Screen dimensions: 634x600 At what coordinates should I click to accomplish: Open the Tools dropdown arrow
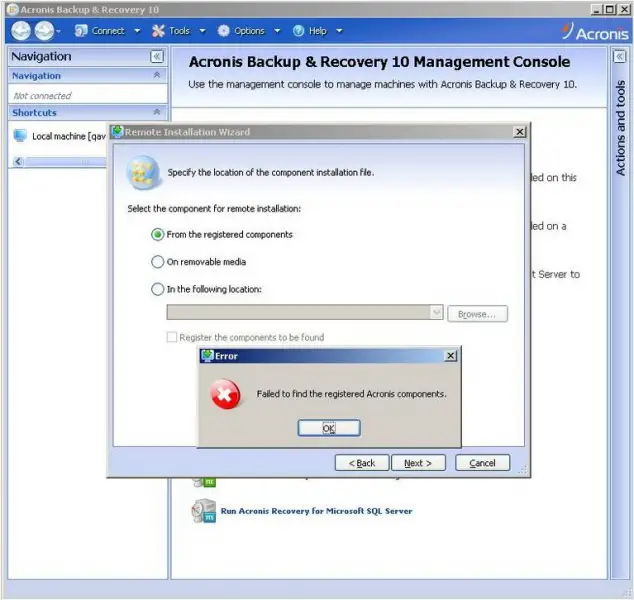pyautogui.click(x=202, y=31)
